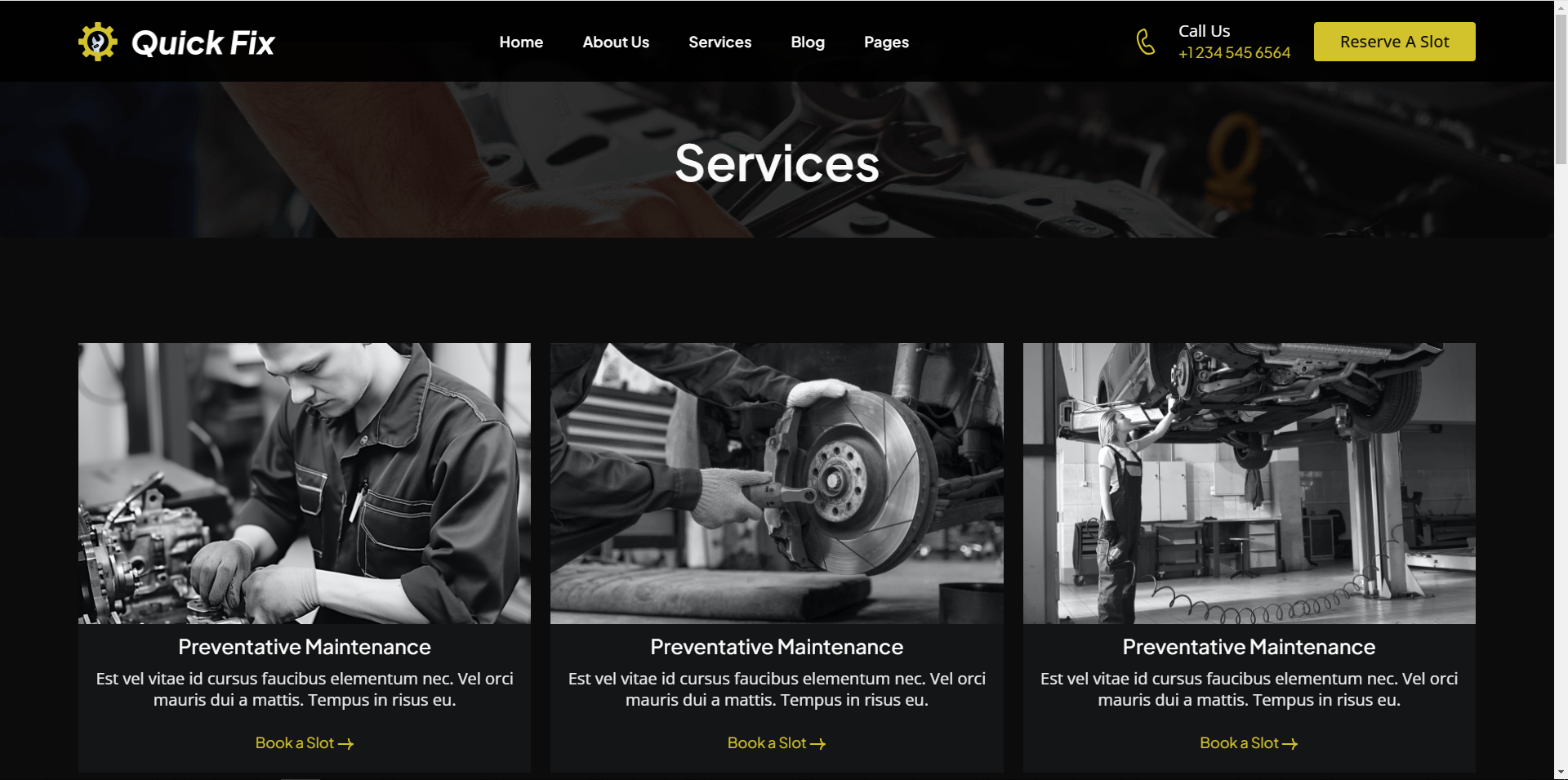Click the Quick Fix gear logo icon
This screenshot has width=1568, height=780.
[98, 42]
